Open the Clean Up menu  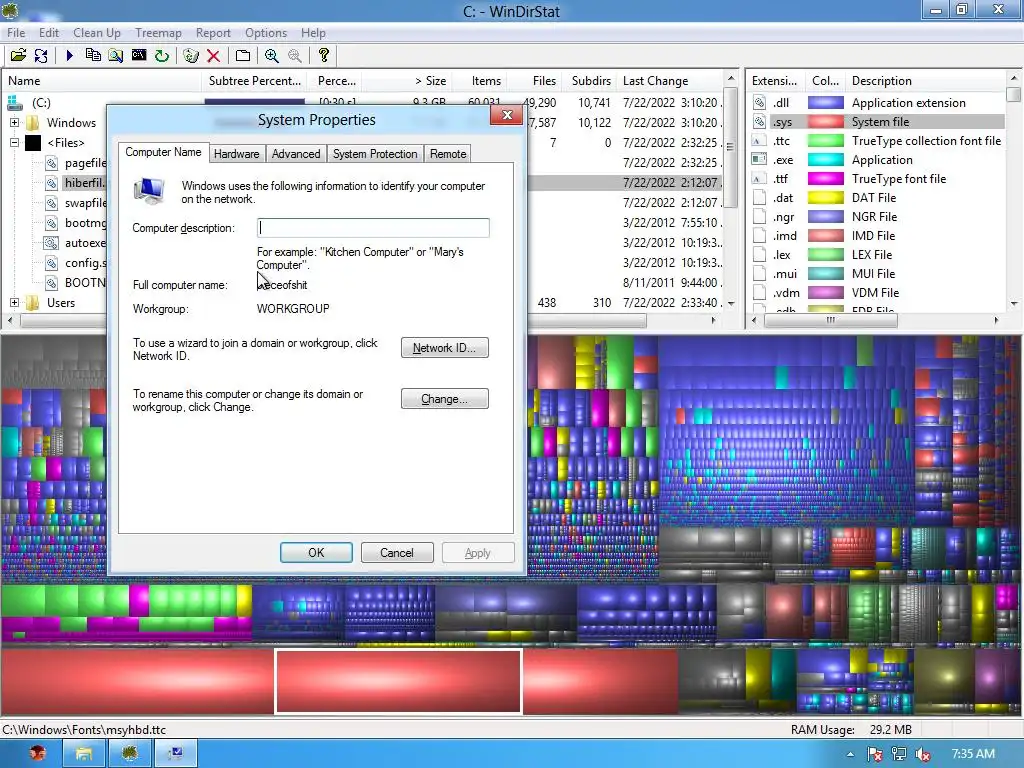(x=97, y=33)
